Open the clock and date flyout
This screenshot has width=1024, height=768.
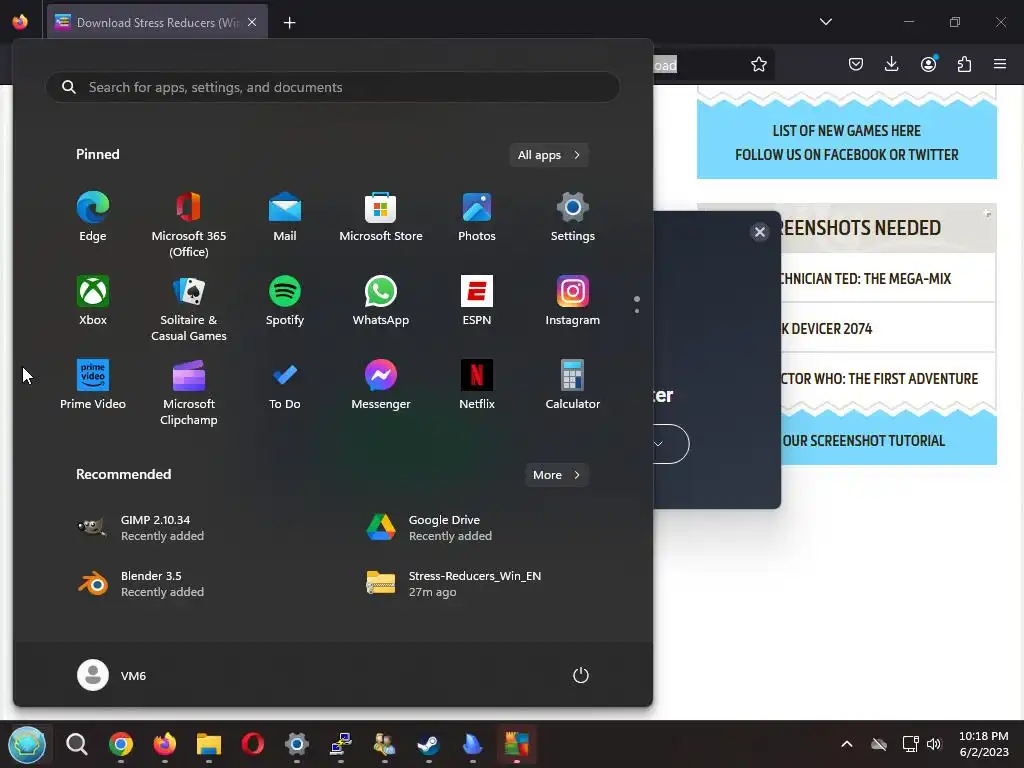coord(984,744)
